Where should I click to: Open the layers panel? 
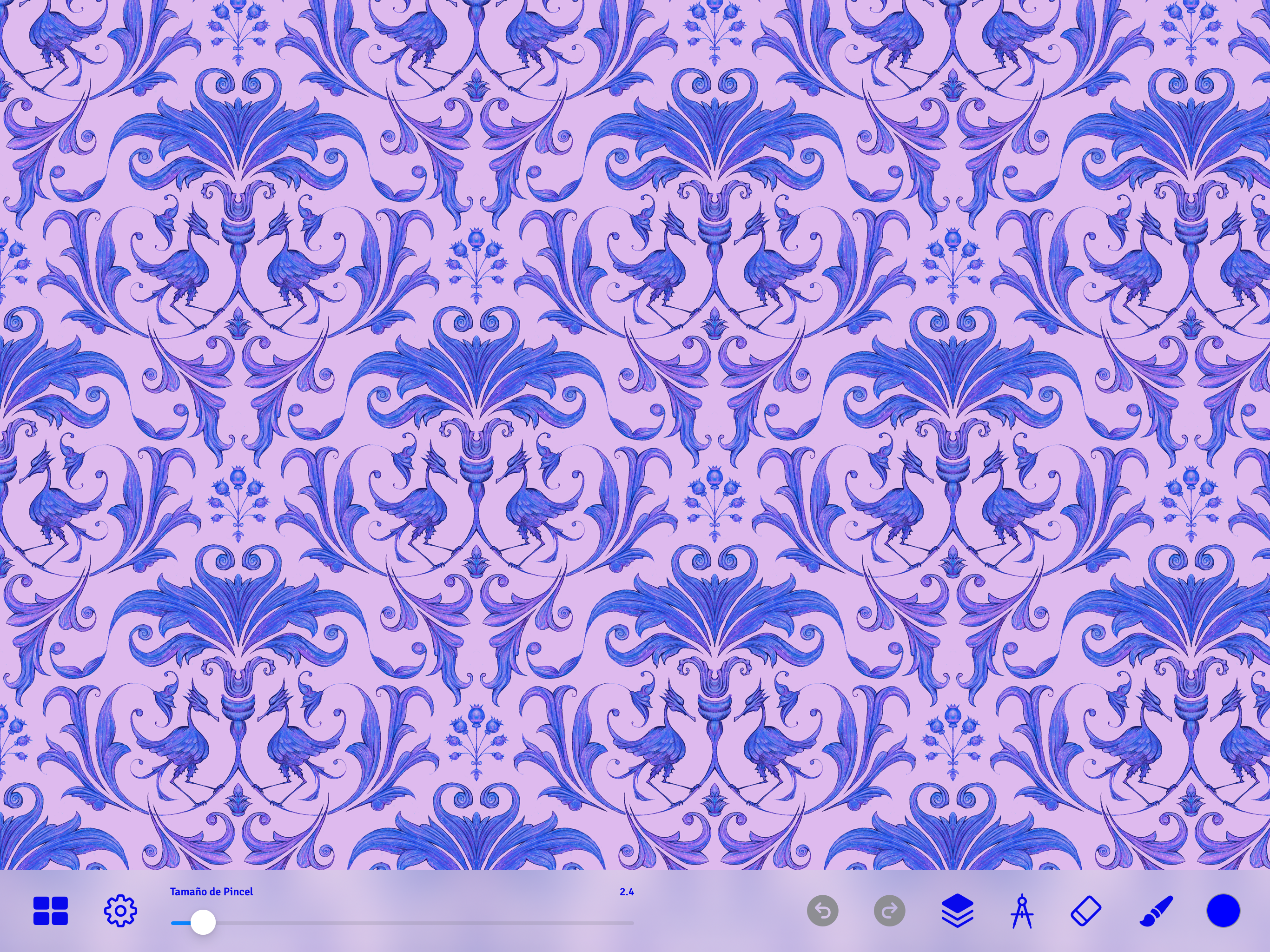958,911
